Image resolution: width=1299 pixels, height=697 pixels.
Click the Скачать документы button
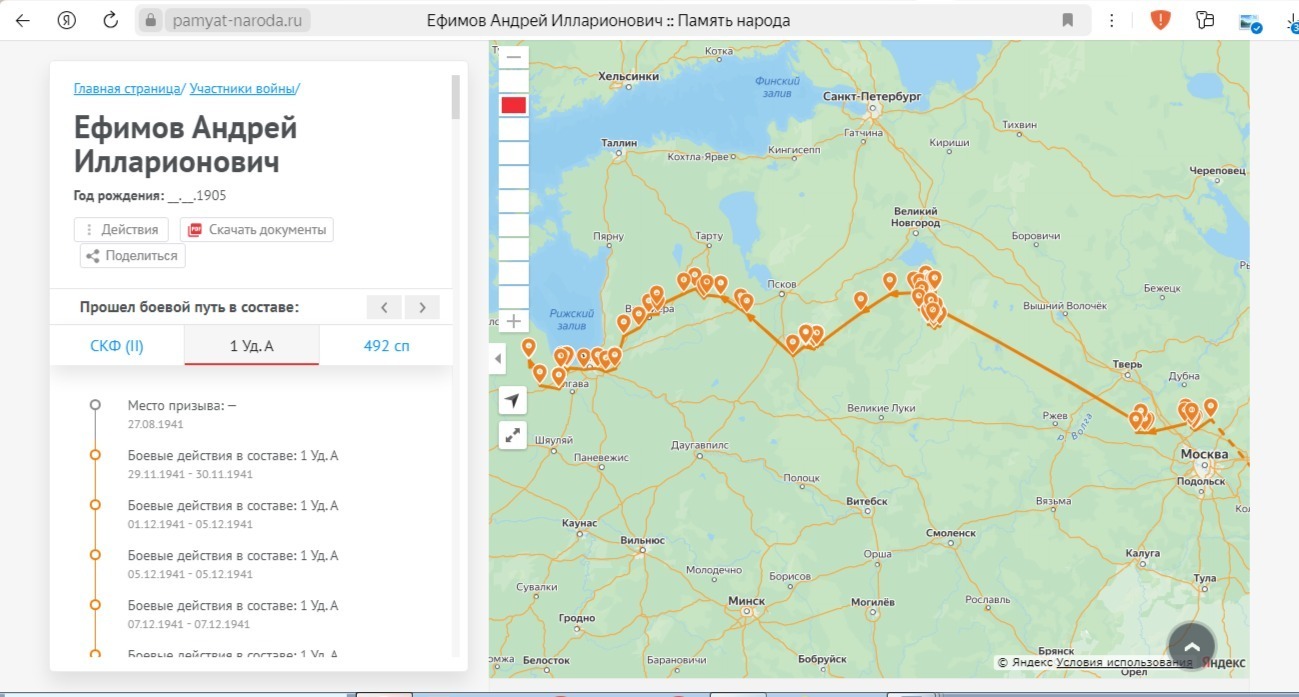pos(257,229)
